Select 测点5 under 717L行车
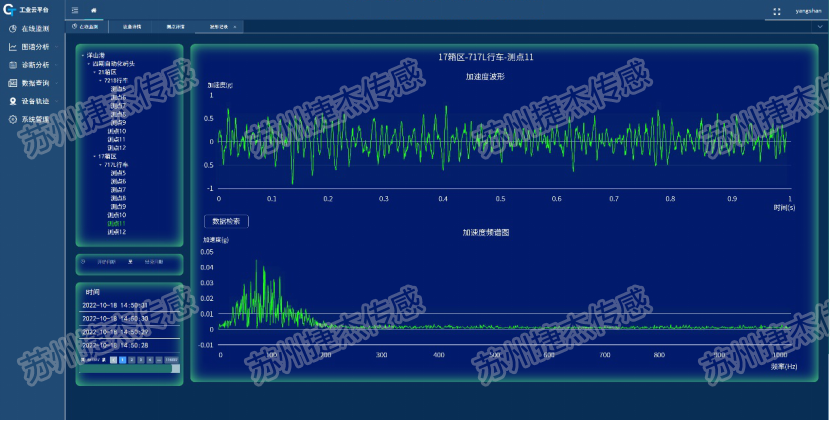 click(118, 173)
